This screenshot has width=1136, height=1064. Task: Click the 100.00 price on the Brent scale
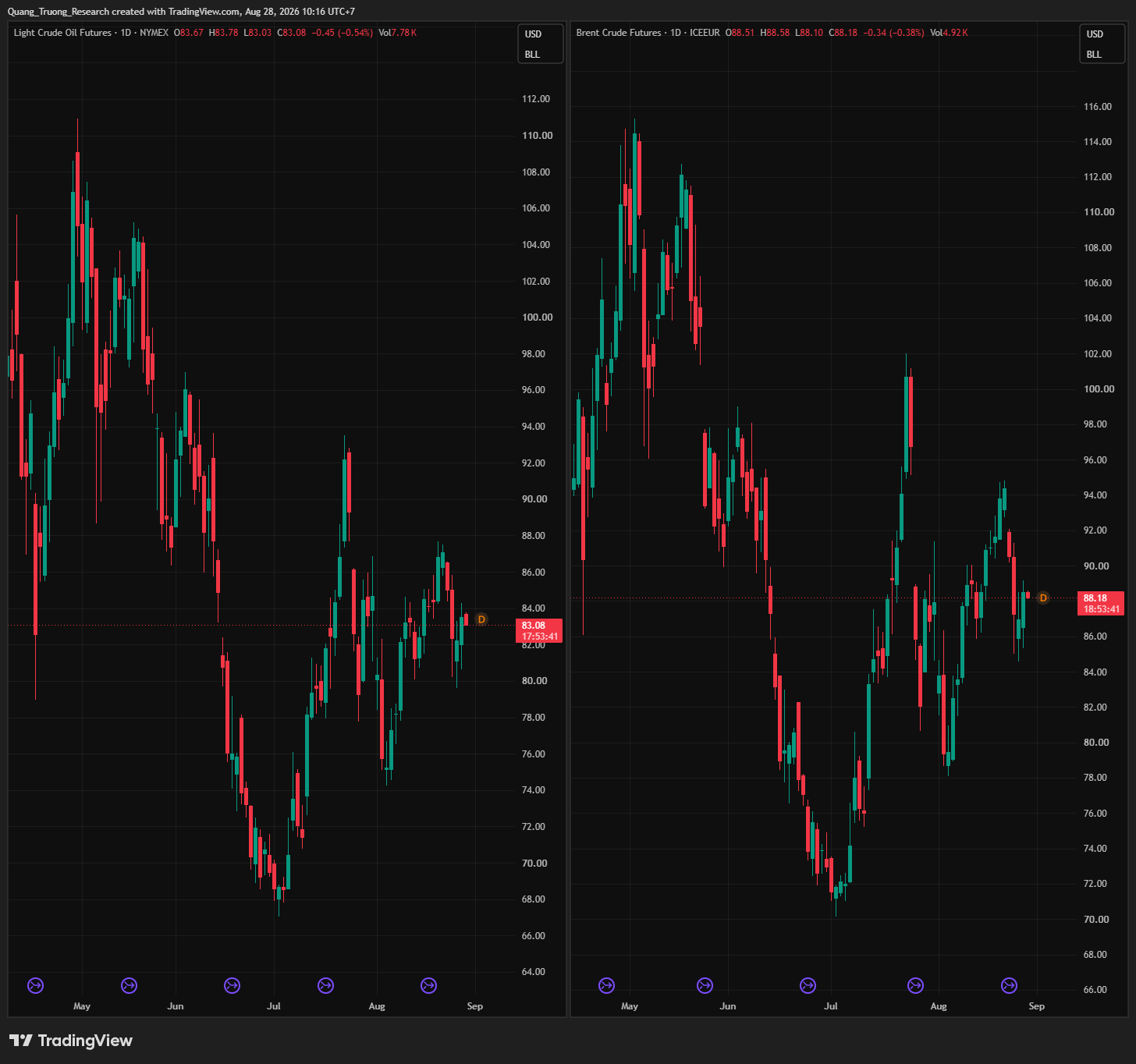1099,389
